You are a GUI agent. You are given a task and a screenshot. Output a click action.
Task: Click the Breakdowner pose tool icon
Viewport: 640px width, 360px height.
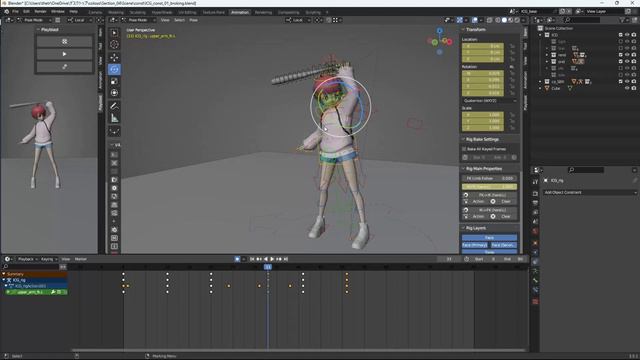(x=114, y=131)
